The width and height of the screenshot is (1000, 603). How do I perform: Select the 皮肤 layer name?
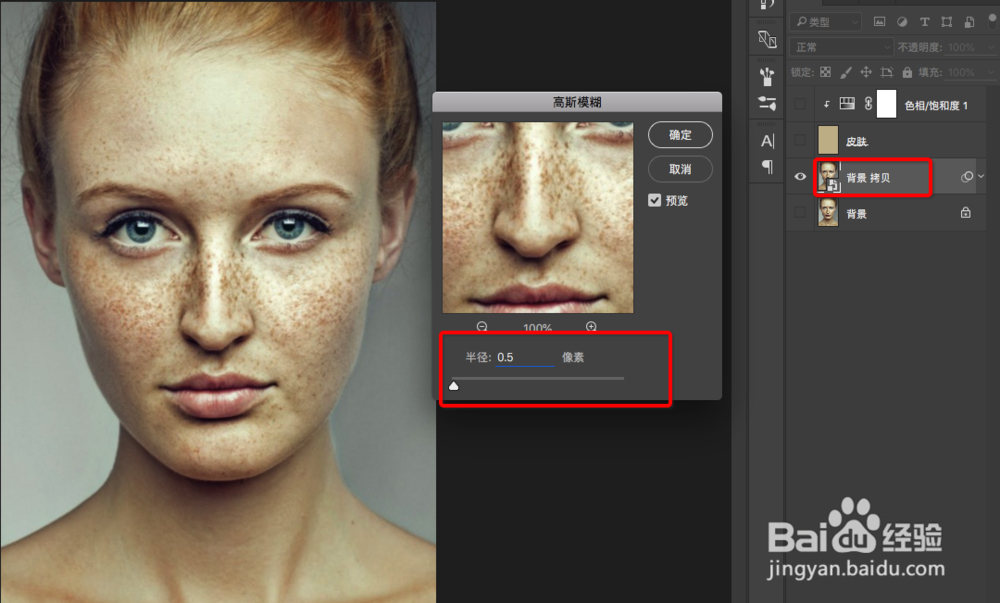(857, 142)
